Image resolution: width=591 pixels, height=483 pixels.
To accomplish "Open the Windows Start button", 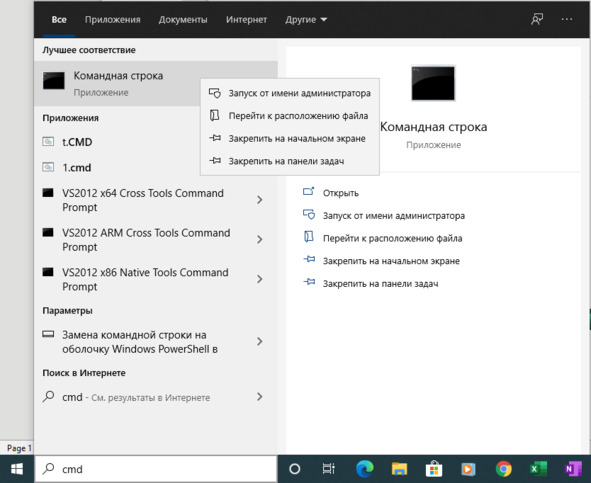I will tap(17, 469).
